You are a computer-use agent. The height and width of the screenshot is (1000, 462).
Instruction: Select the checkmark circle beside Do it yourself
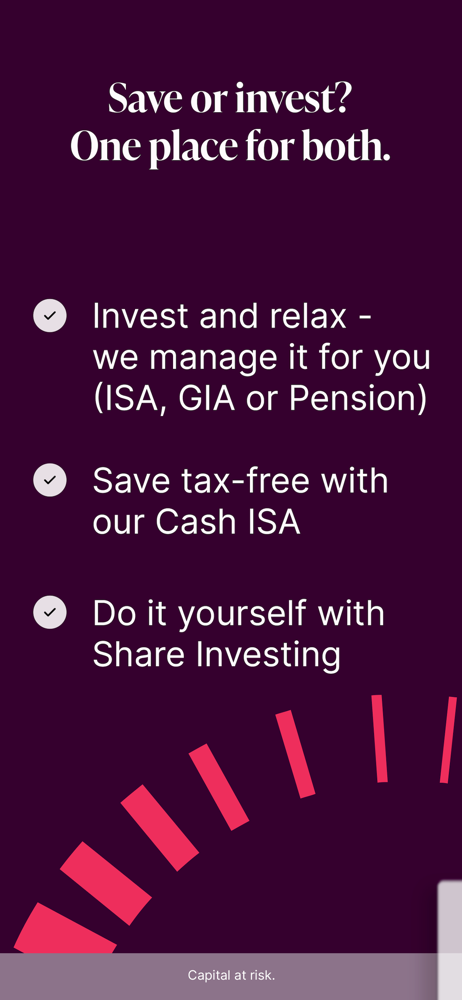click(50, 612)
